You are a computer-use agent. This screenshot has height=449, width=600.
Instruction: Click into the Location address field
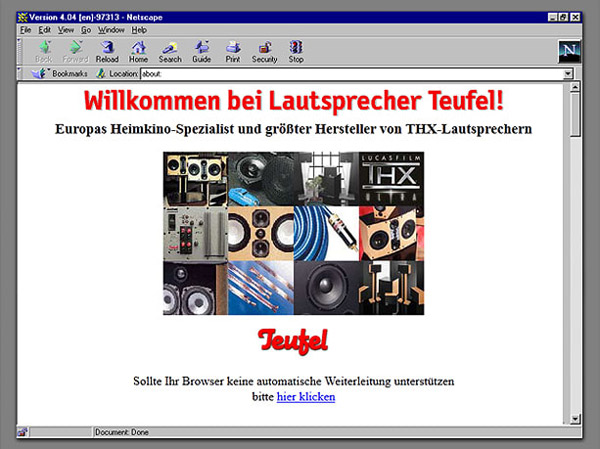(350, 74)
